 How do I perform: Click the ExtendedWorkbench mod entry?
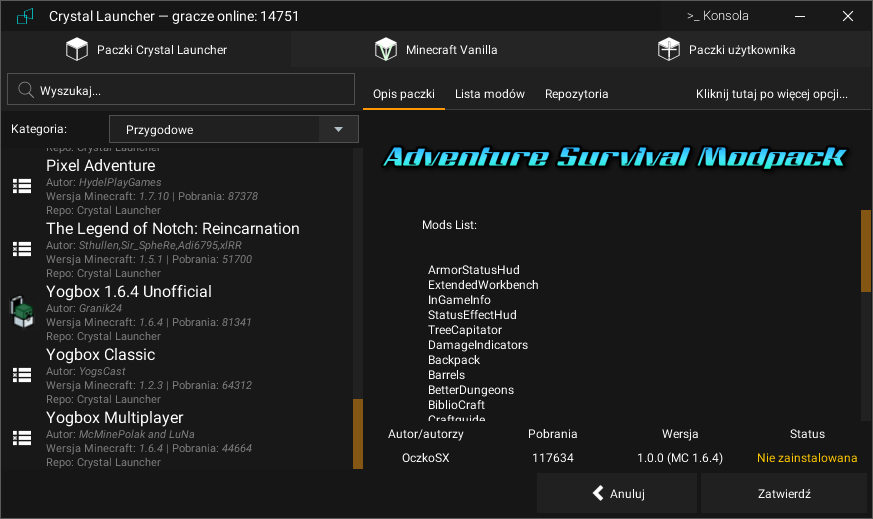pyautogui.click(x=483, y=285)
